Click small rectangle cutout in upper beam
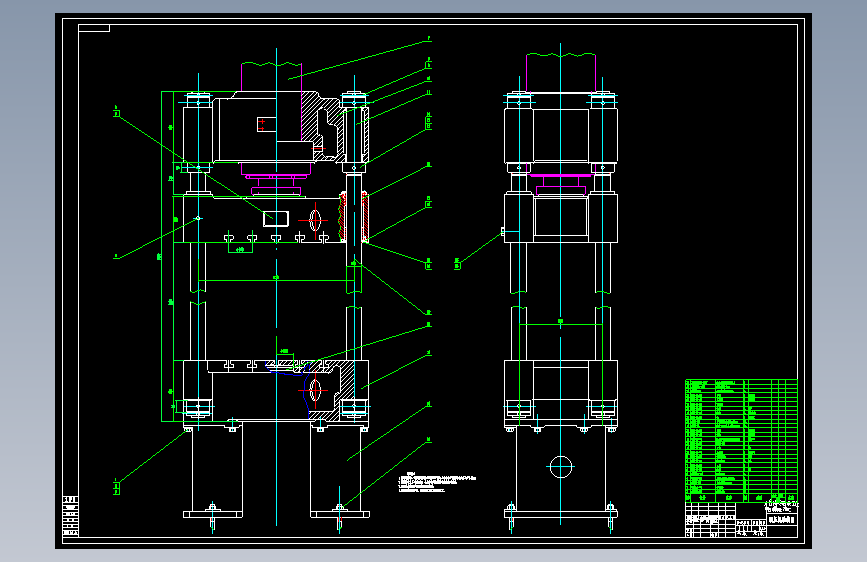867x562 pixels. point(276,218)
